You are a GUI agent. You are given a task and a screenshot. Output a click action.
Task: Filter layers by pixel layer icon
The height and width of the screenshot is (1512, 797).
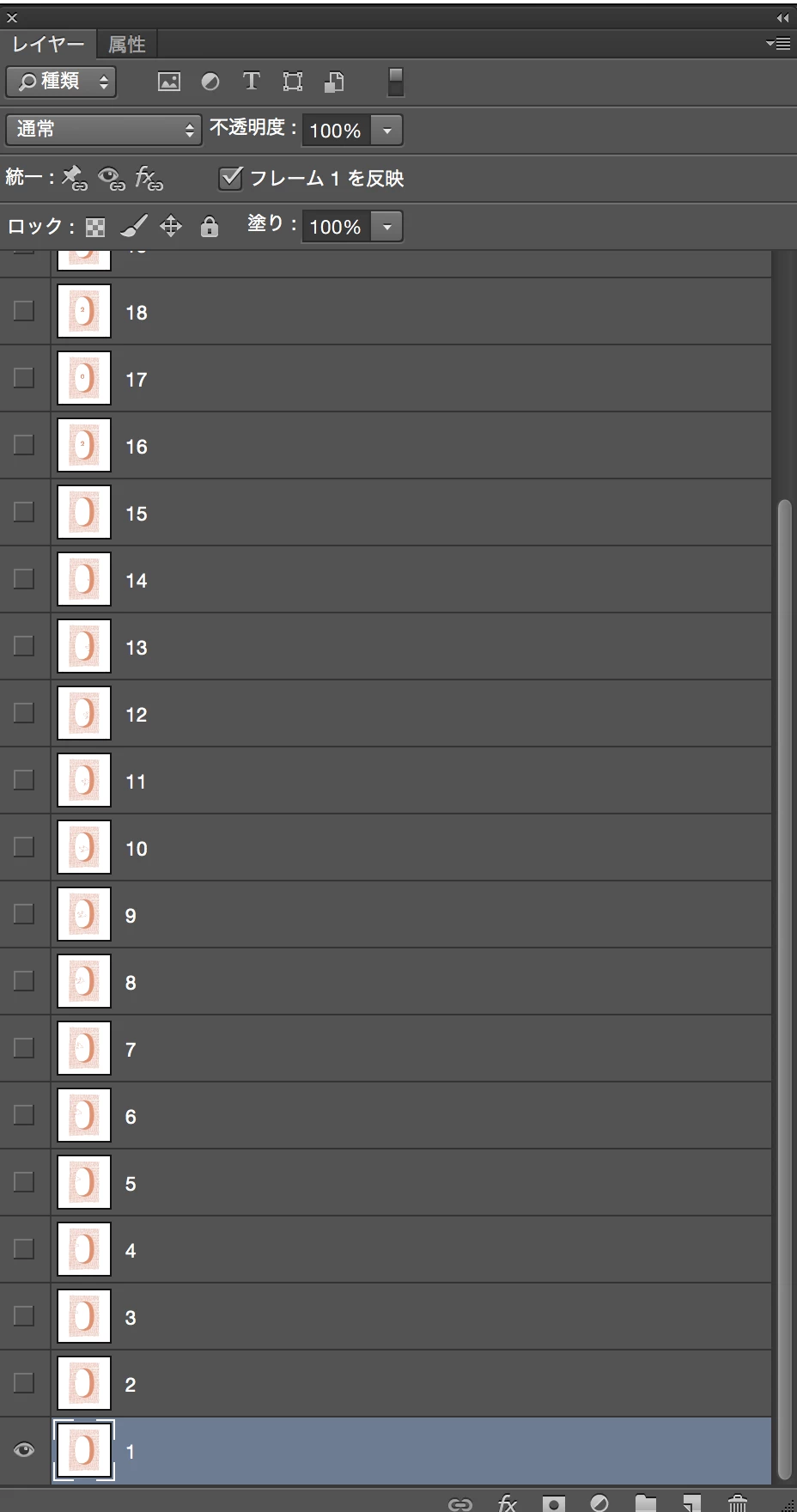(x=169, y=82)
